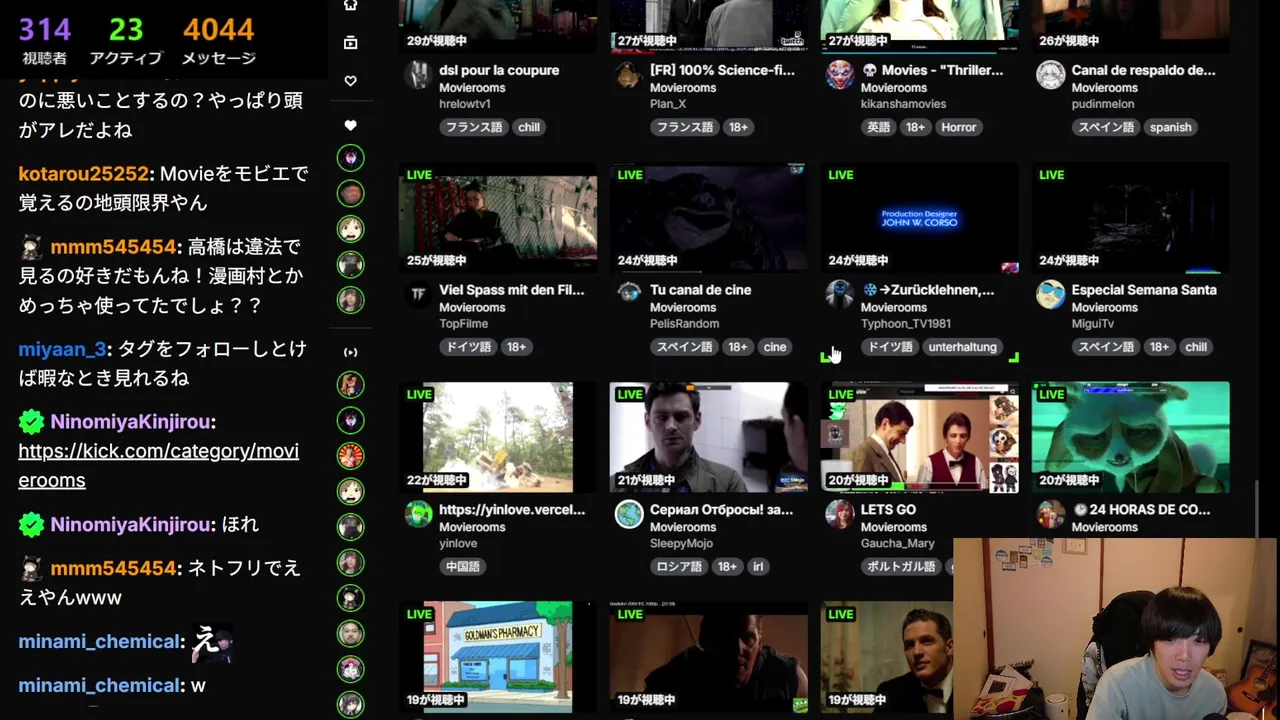
Task: Open 'Canal de respaldo de...' stream title
Action: [x=1143, y=70]
